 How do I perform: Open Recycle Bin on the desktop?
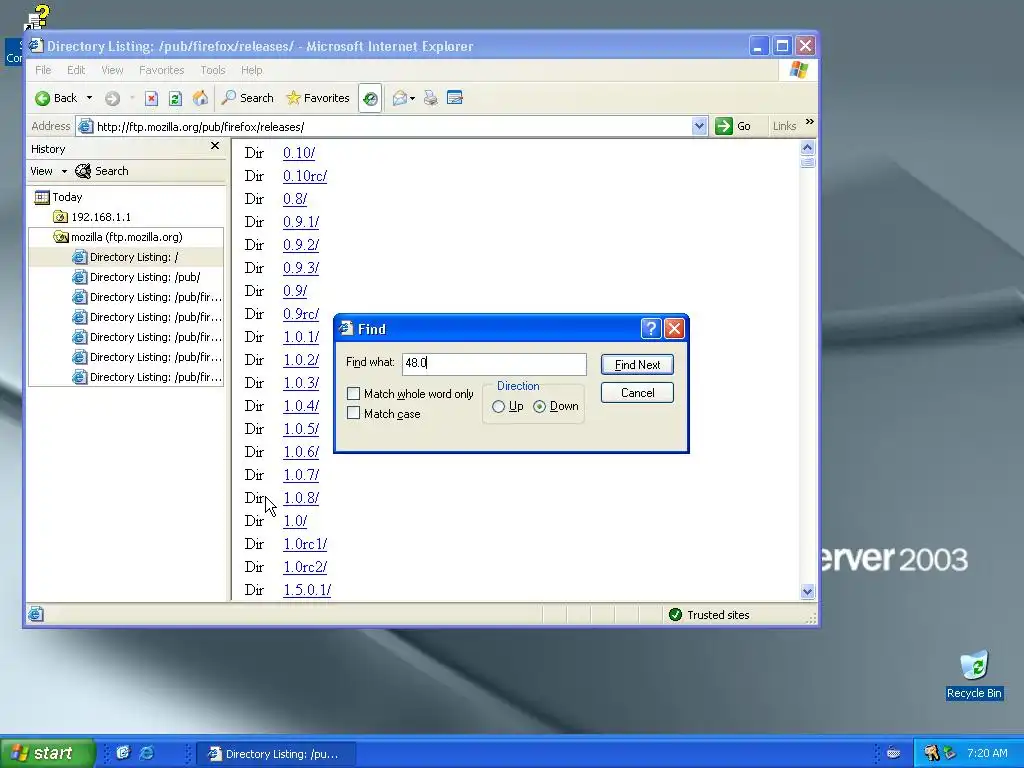click(x=974, y=675)
